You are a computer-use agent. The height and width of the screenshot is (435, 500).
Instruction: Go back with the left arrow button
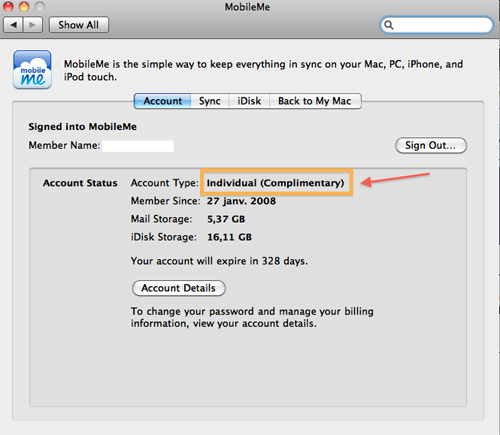point(13,25)
